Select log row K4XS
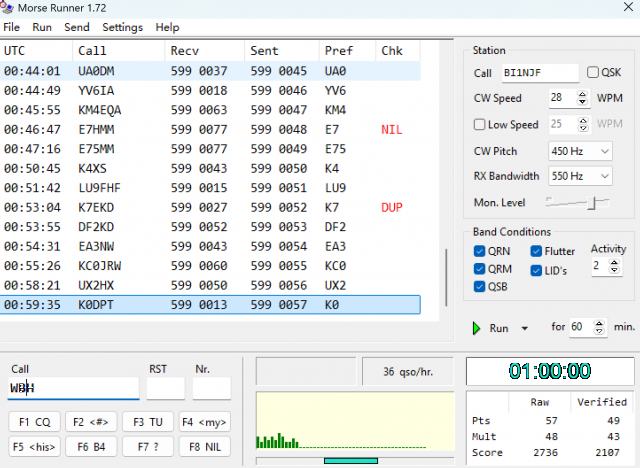 click(x=210, y=169)
